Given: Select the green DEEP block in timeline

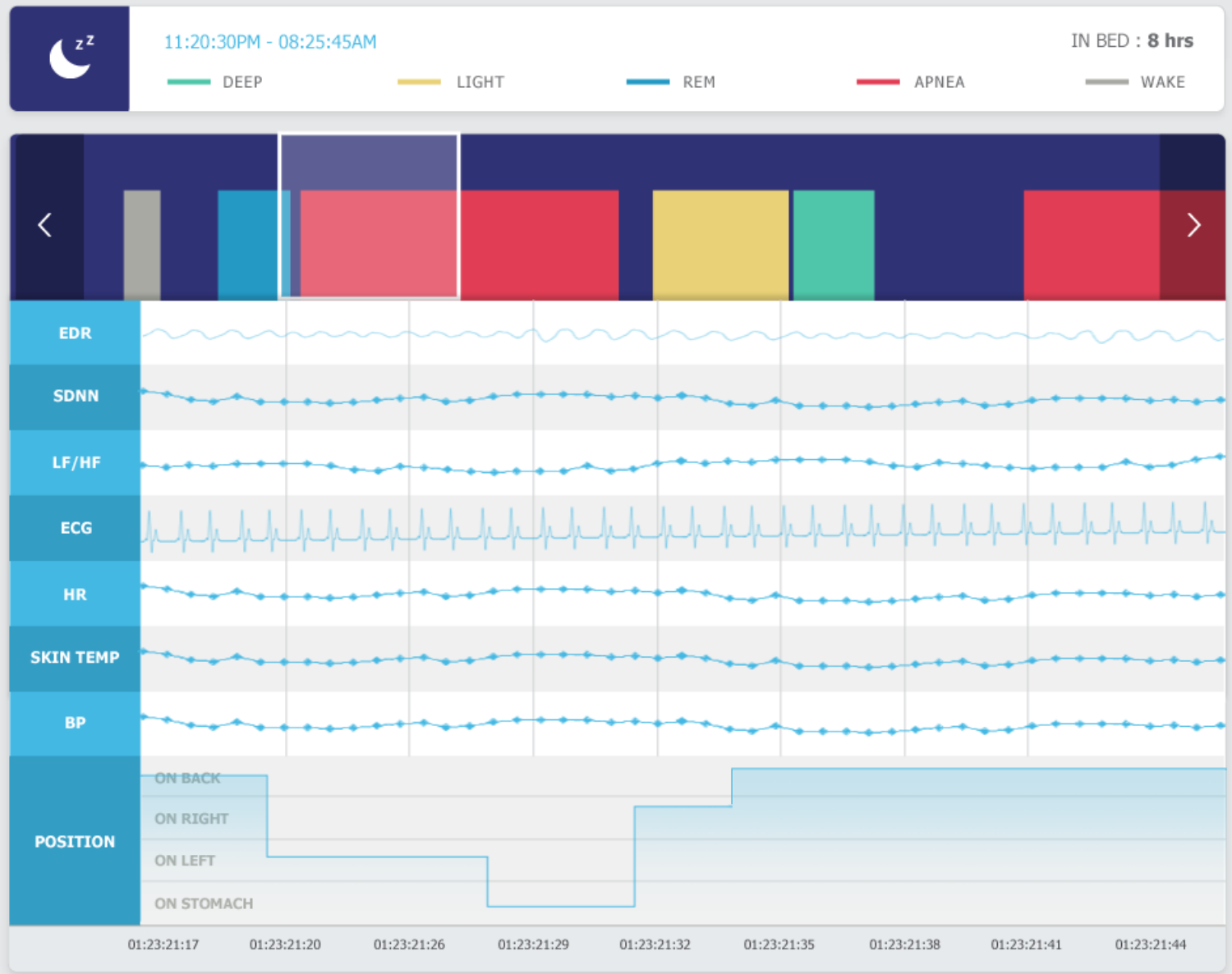Looking at the screenshot, I should pyautogui.click(x=834, y=245).
